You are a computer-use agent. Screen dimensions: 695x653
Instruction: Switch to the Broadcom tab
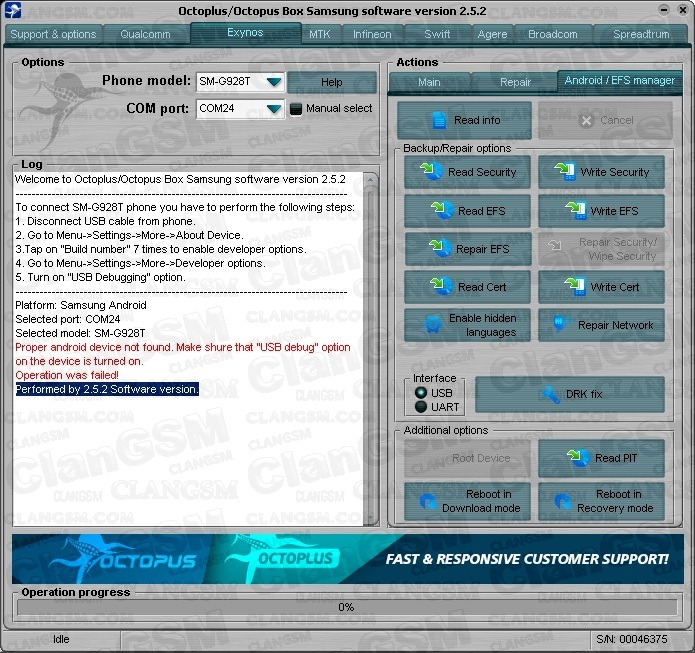[553, 34]
